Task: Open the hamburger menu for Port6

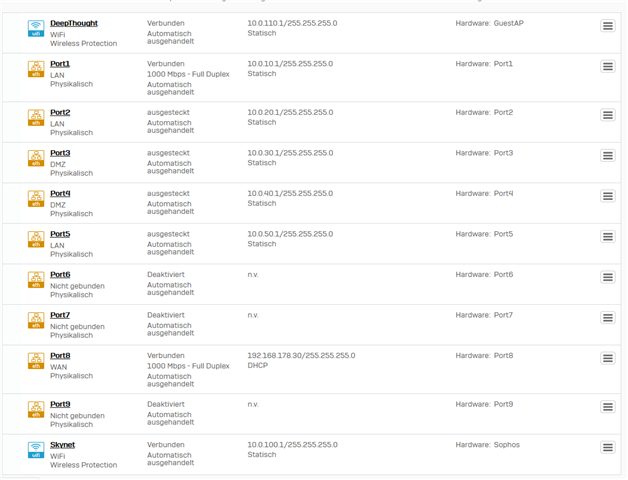Action: click(607, 277)
